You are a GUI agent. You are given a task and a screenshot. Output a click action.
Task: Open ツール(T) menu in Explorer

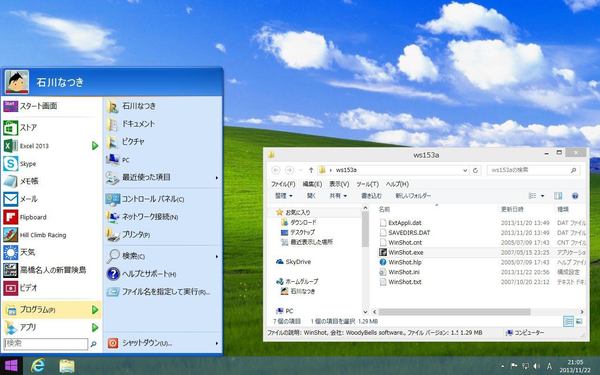point(367,184)
